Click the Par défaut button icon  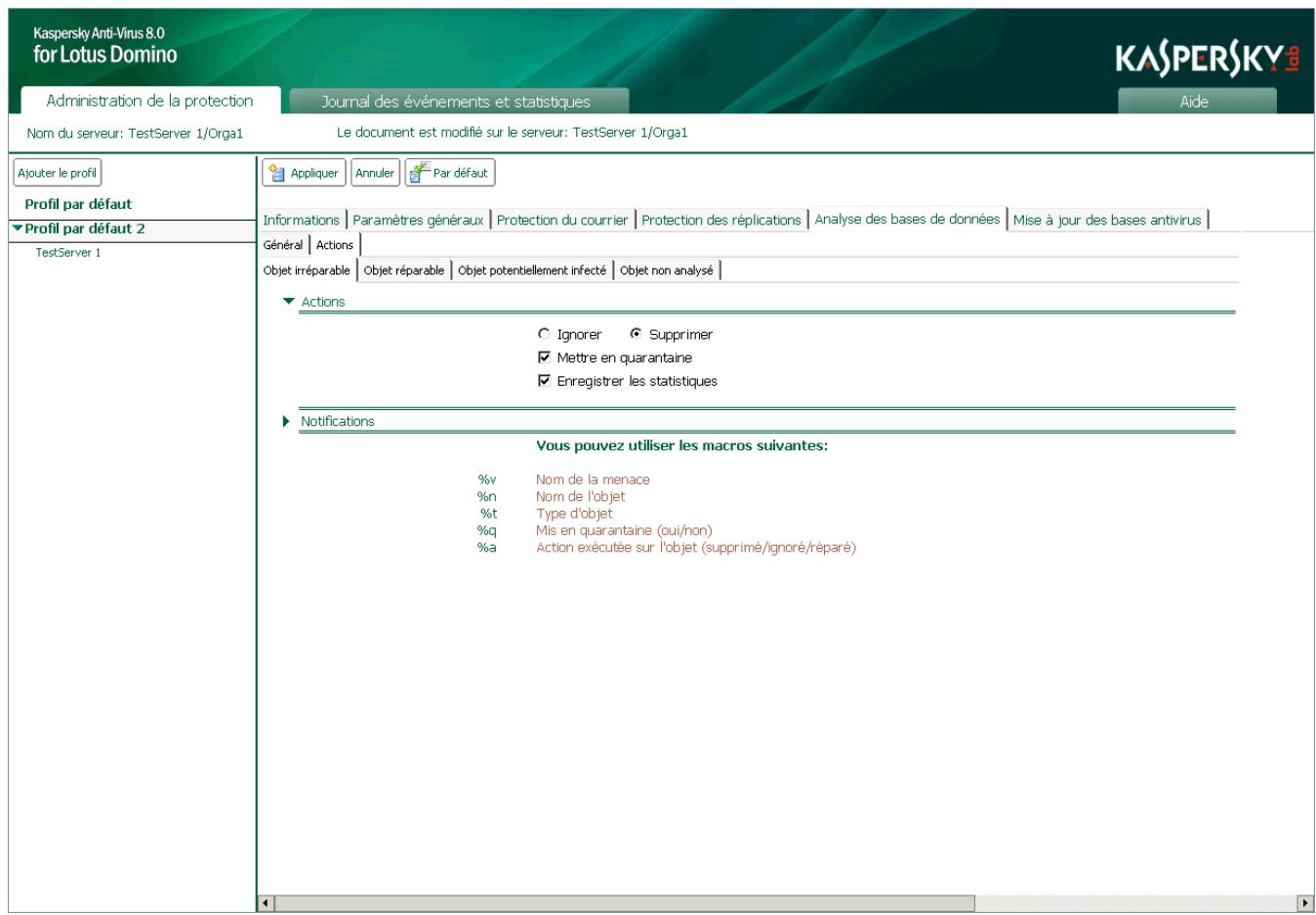(x=420, y=173)
